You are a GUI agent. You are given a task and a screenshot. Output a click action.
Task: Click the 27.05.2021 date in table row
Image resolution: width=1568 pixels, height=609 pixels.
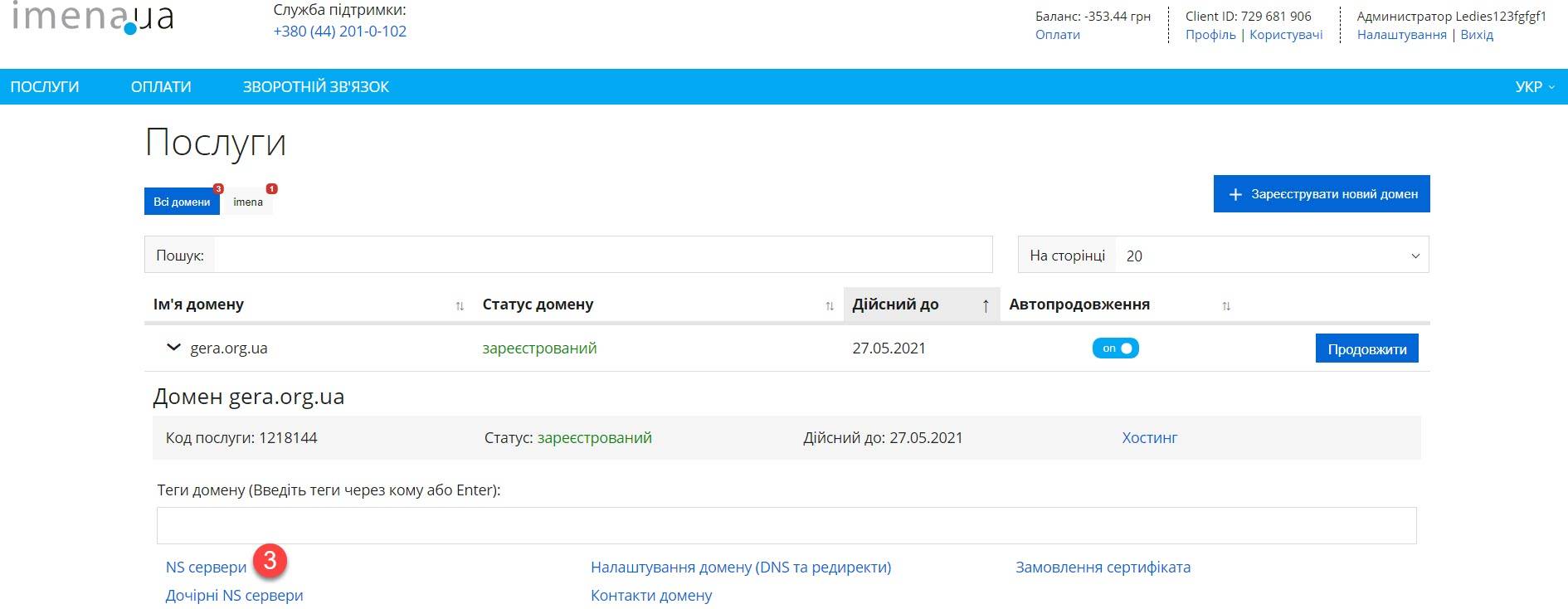(x=889, y=348)
